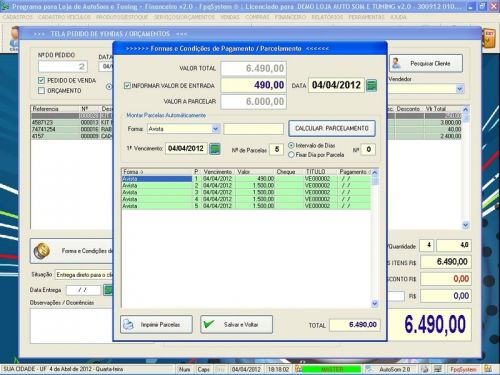Click the empty field next to Forma dropdown

(x=253, y=129)
